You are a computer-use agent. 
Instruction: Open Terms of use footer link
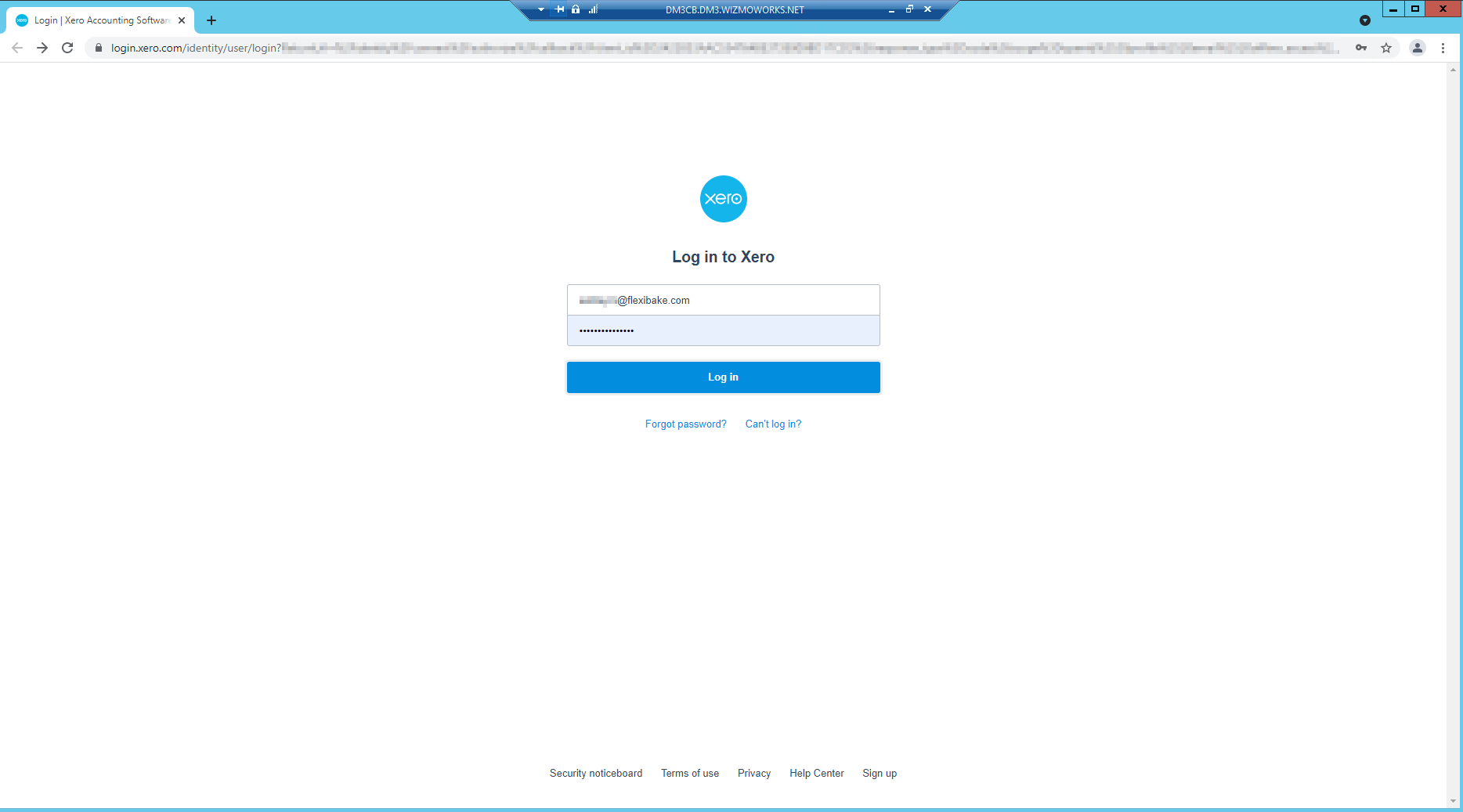pos(690,773)
